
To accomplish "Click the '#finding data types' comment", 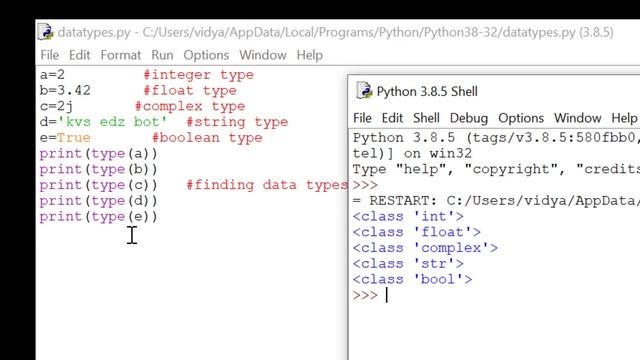I will [x=267, y=185].
